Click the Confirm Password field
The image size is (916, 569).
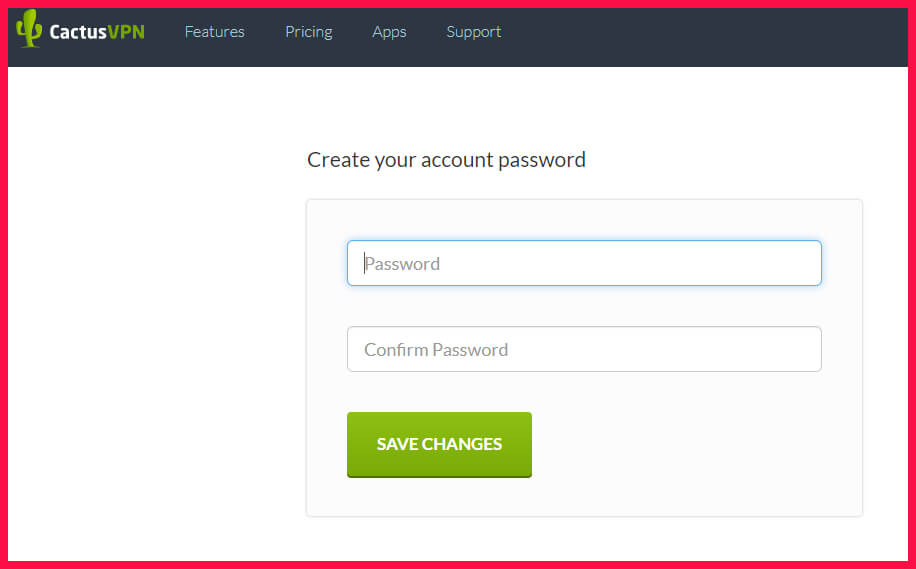pos(584,349)
